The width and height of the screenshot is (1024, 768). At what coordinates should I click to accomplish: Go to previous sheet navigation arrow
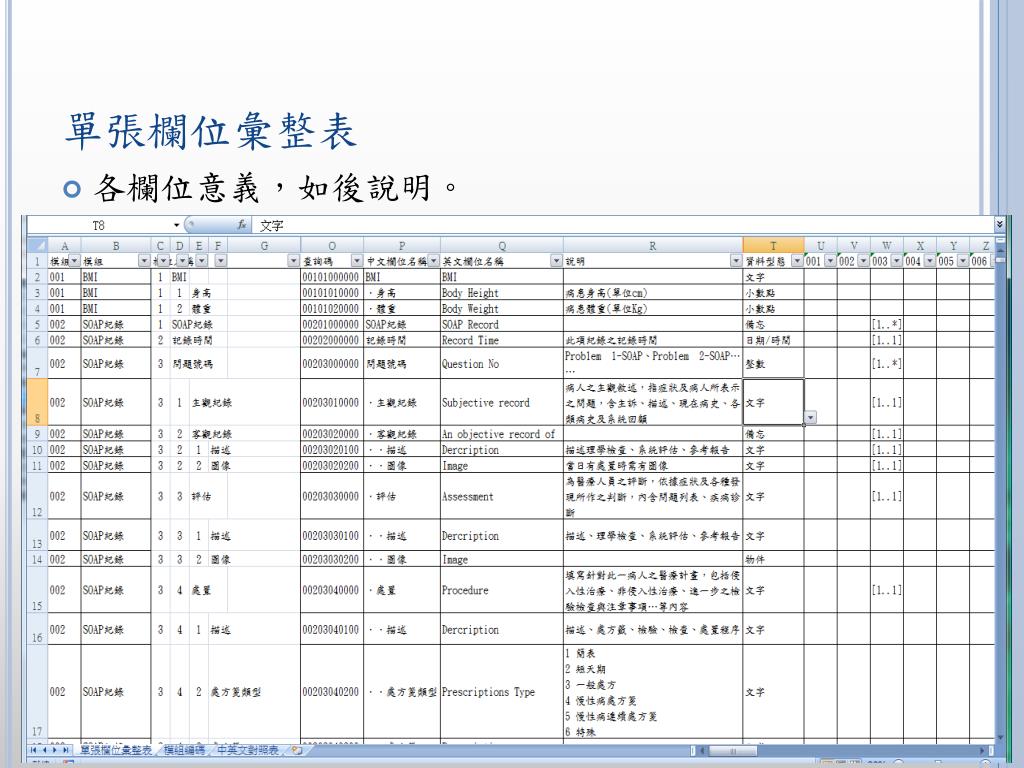point(44,750)
